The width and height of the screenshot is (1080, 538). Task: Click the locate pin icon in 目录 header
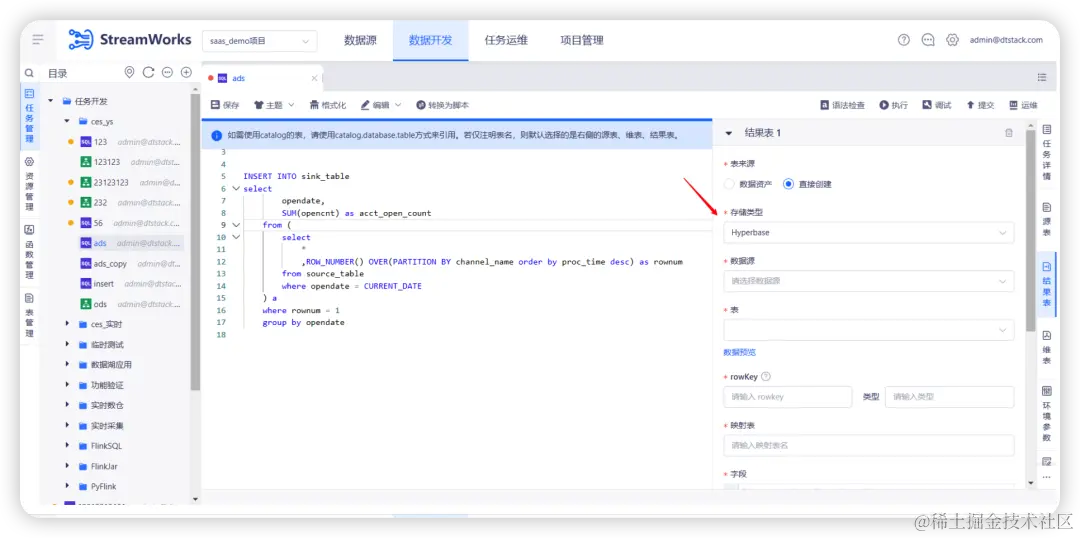tap(129, 72)
